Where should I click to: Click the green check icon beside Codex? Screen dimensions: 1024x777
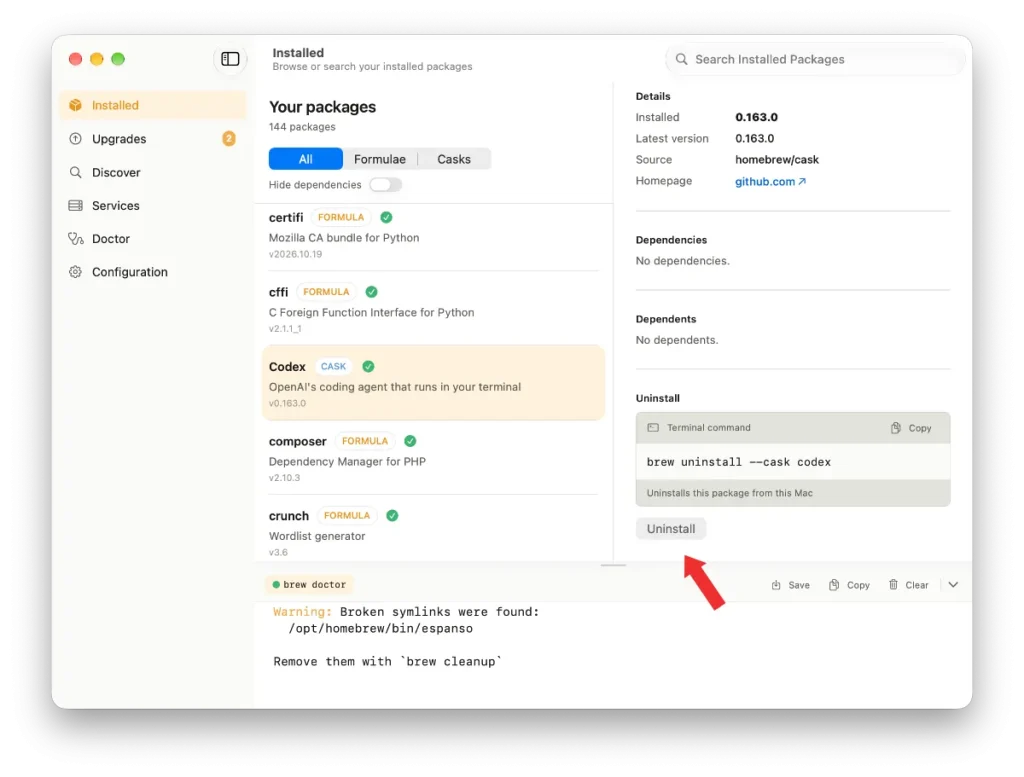(x=368, y=366)
